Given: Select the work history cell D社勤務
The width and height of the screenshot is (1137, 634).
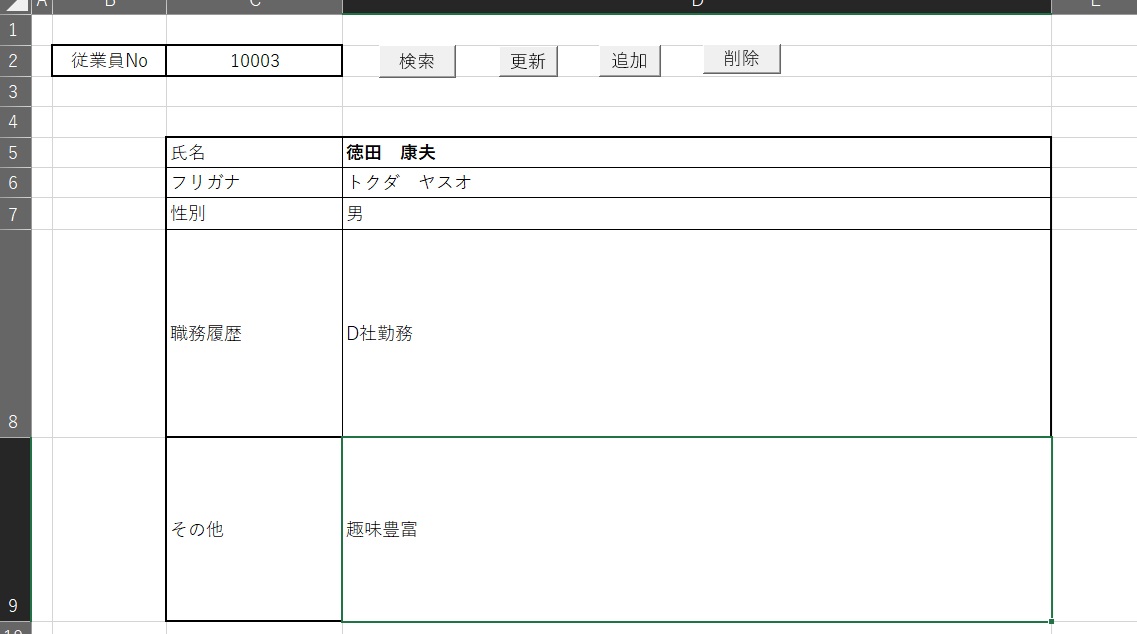Looking at the screenshot, I should coord(696,334).
